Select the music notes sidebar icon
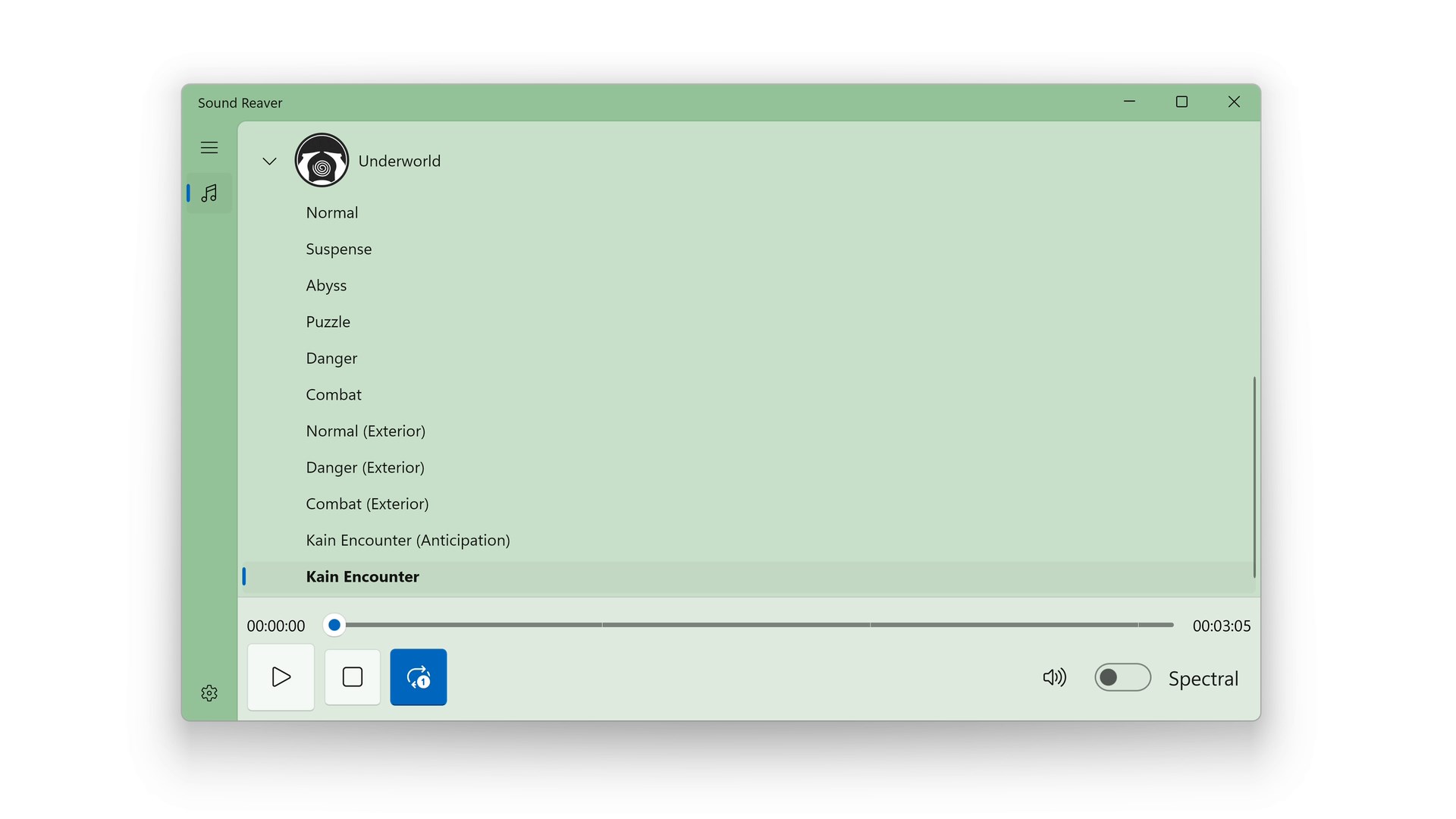Viewport: 1456px width, 819px height. click(x=209, y=193)
